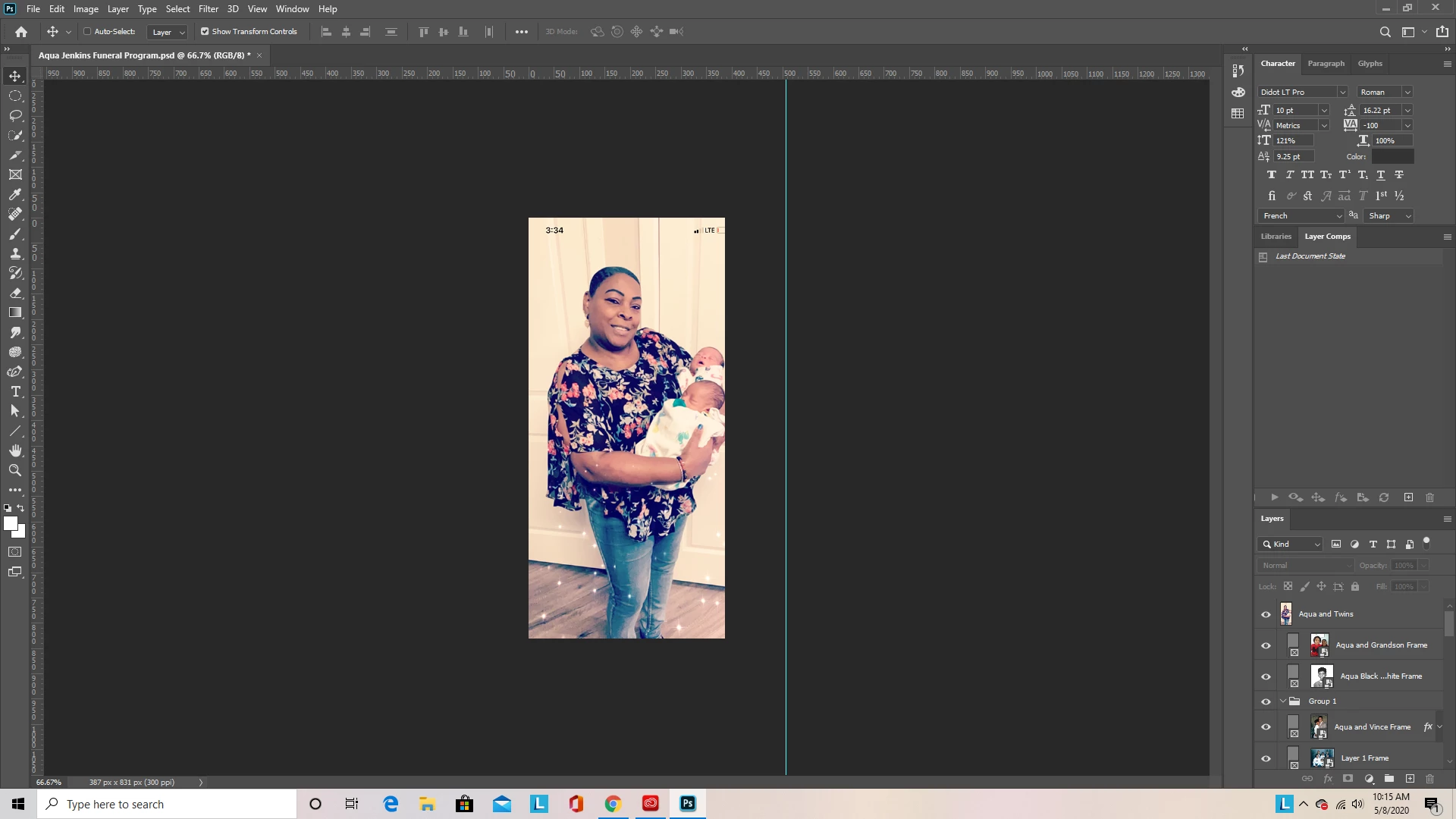Click the Faux Bold text style icon
Image resolution: width=1456 pixels, height=819 pixels.
pyautogui.click(x=1272, y=174)
